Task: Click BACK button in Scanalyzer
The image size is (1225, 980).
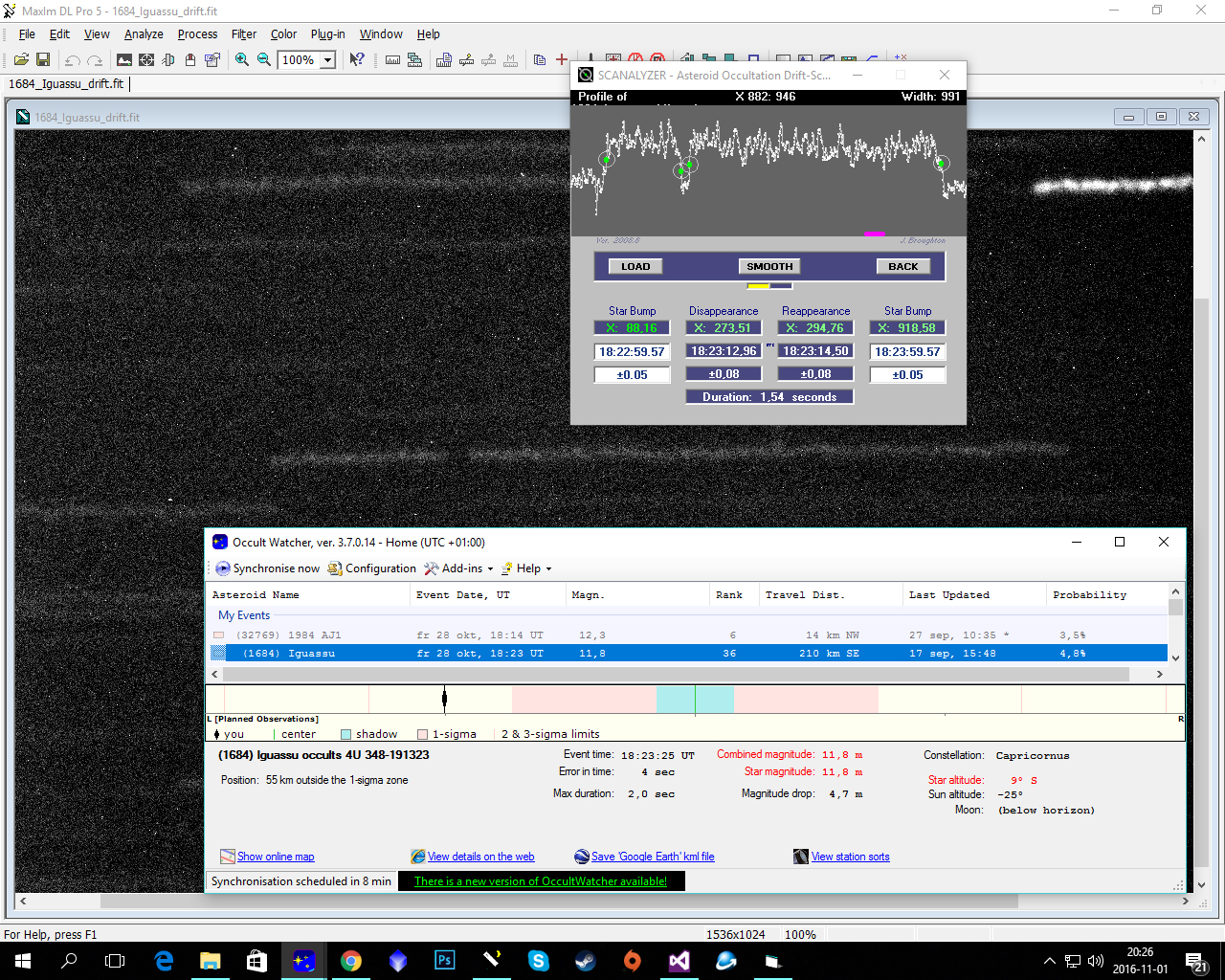Action: click(x=902, y=267)
